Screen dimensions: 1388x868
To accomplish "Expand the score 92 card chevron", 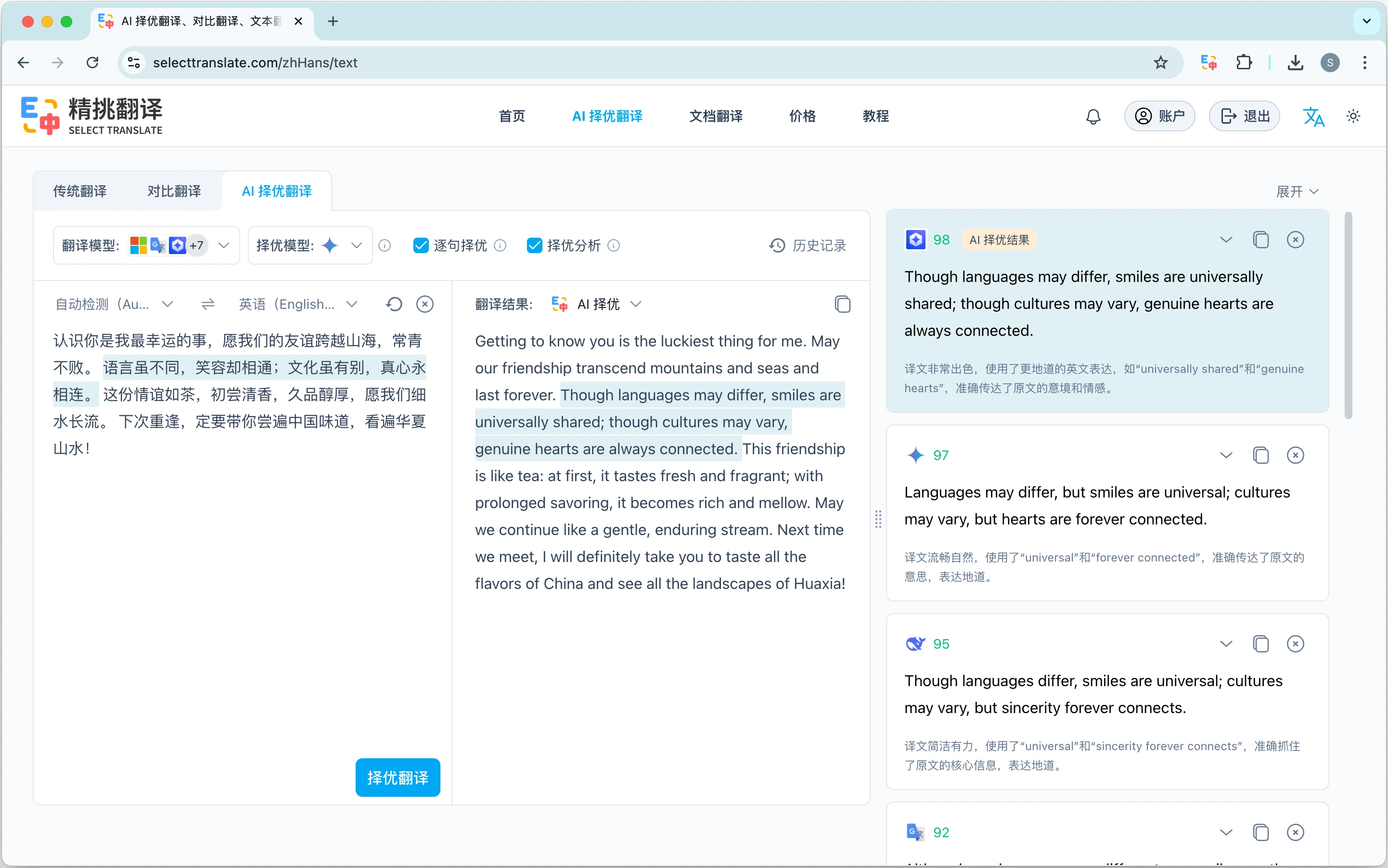I will click(1226, 832).
